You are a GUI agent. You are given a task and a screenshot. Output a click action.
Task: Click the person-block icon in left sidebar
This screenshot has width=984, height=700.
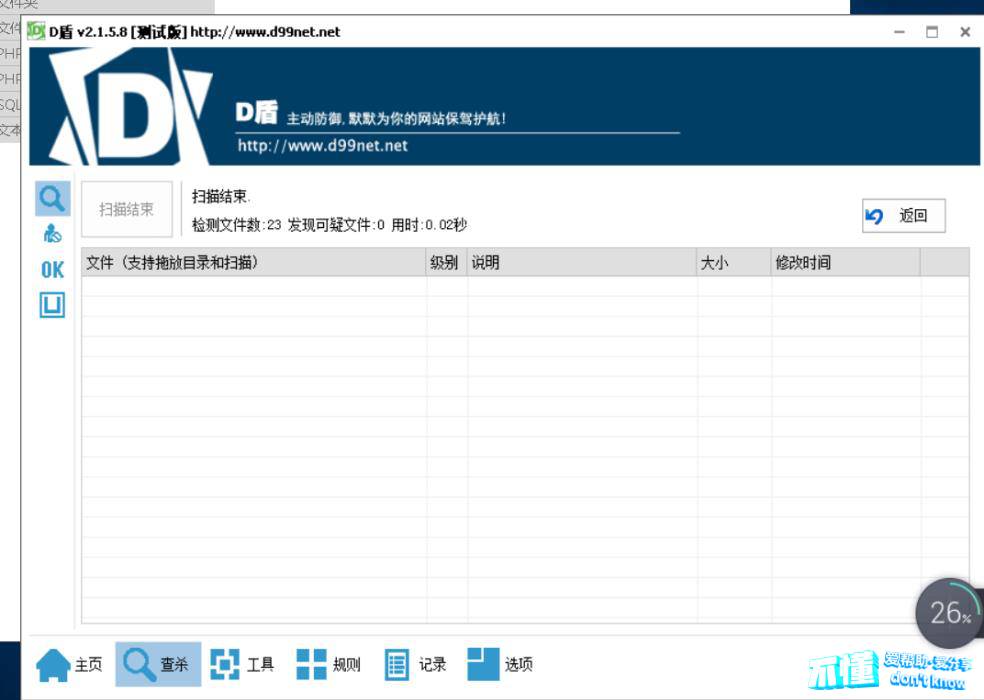[x=52, y=234]
